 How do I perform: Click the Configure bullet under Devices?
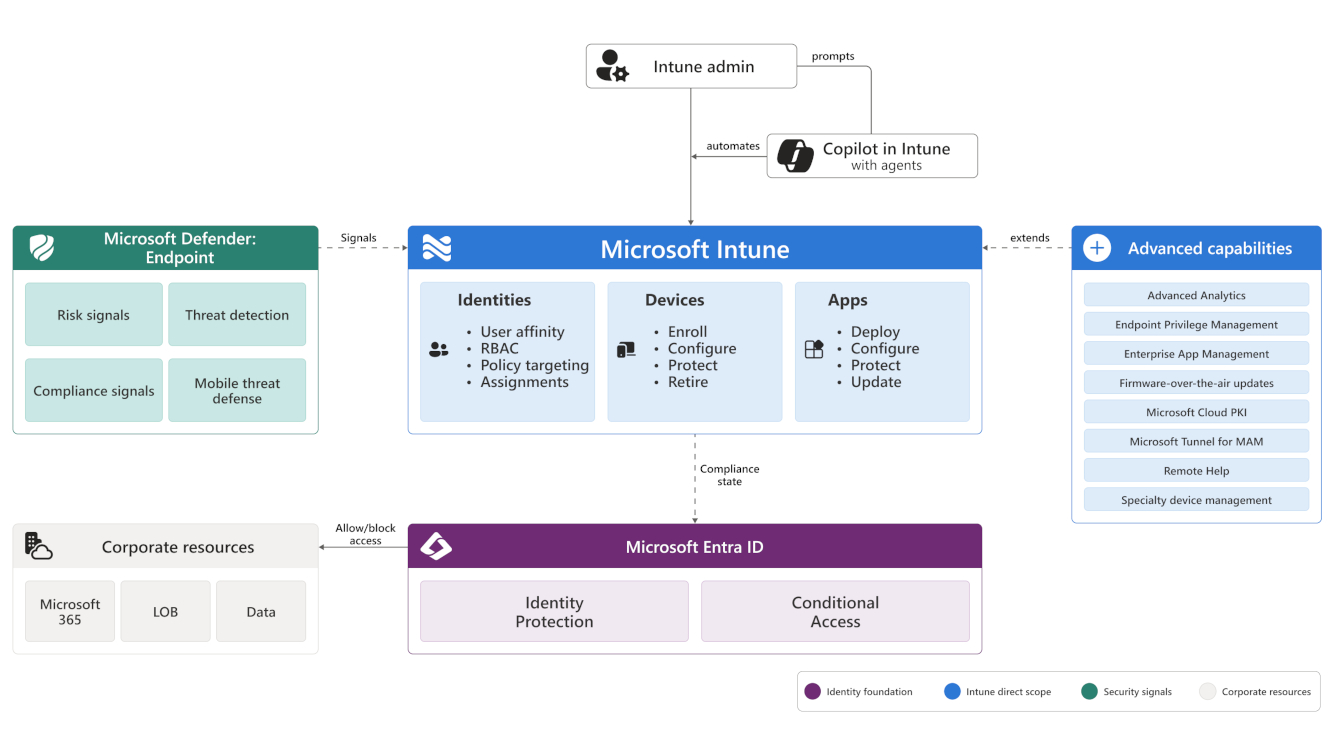point(702,348)
